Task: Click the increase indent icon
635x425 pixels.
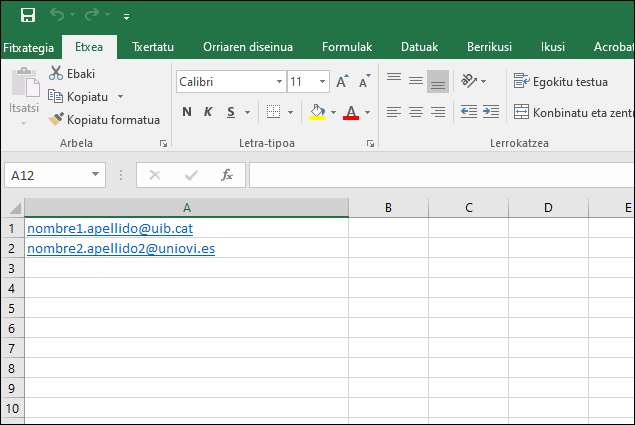Action: pyautogui.click(x=491, y=112)
